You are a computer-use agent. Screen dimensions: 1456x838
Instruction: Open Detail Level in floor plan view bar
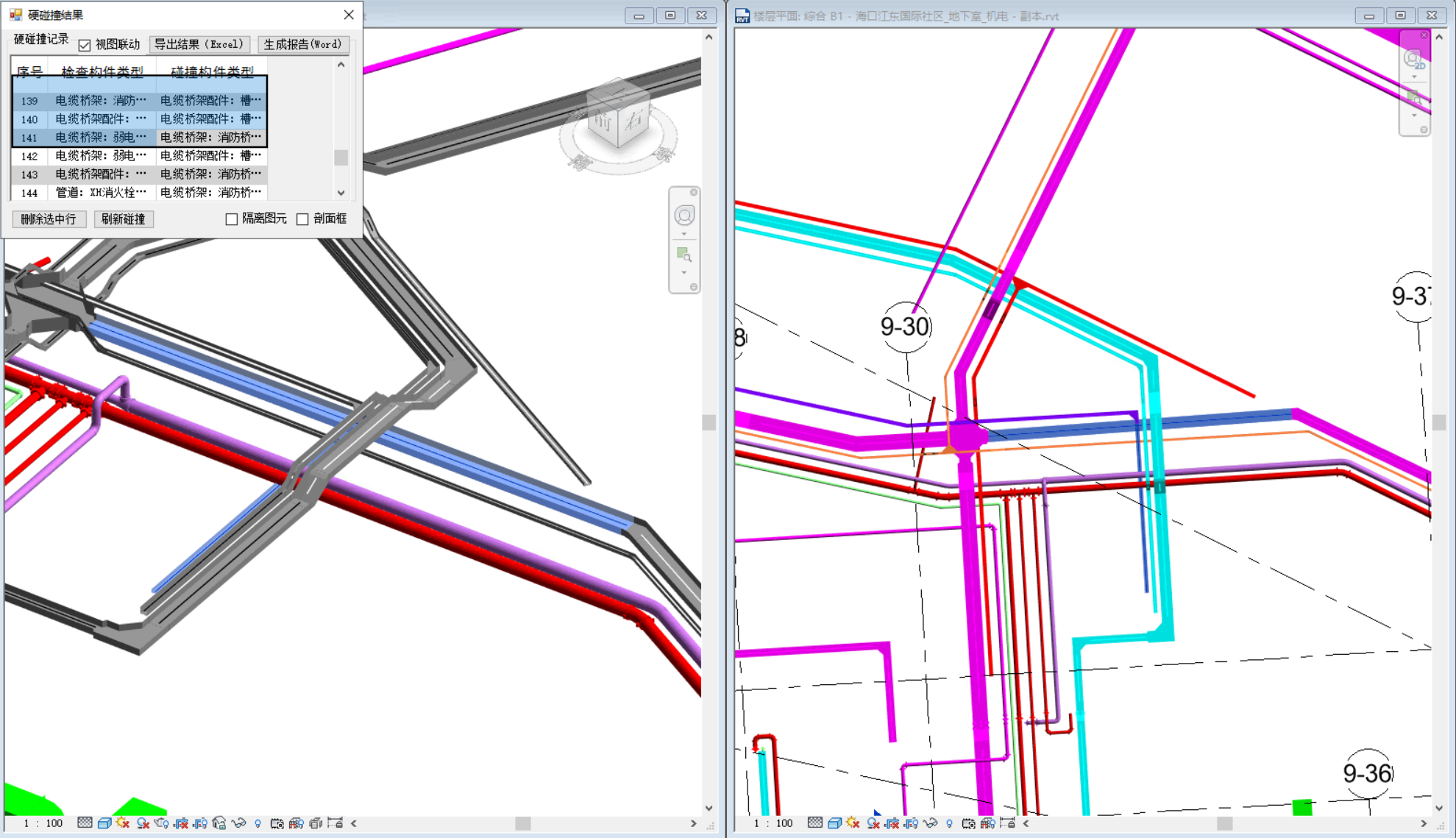(815, 823)
